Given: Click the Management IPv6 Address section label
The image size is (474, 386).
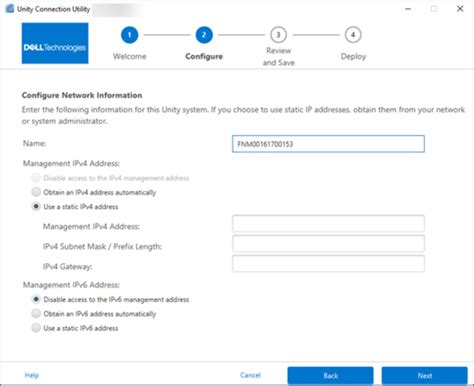Looking at the screenshot, I should pos(71,285).
